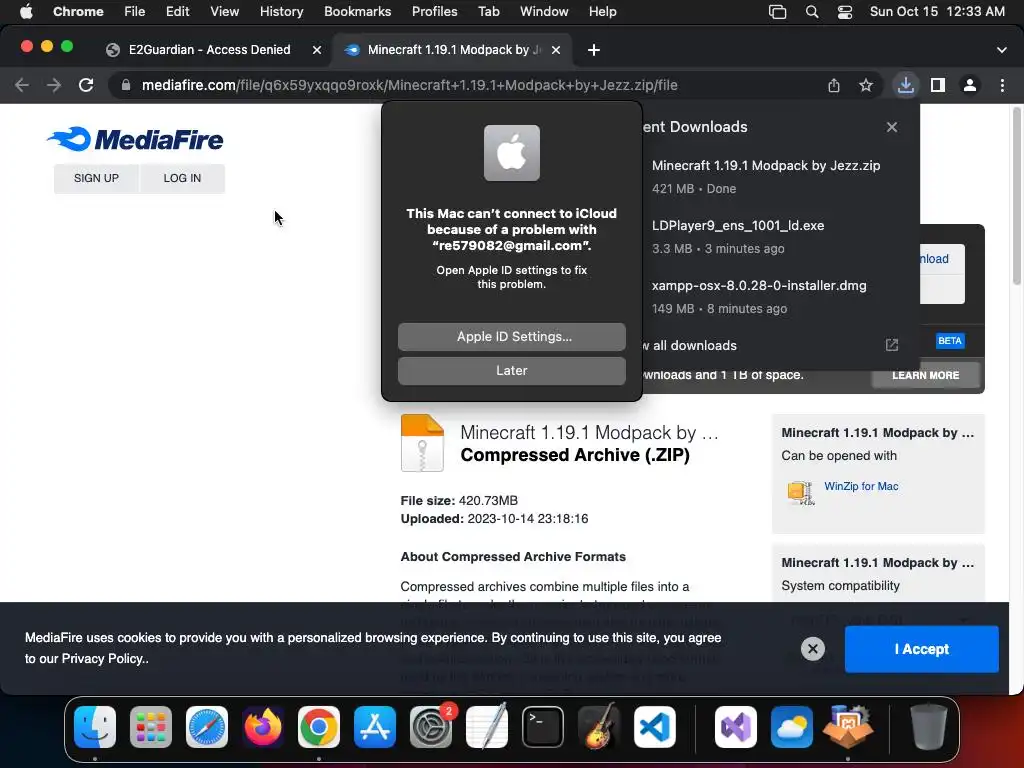Select the Minecraft 1.19.1 Modpack tab
This screenshot has height=768, width=1024.
click(454, 50)
